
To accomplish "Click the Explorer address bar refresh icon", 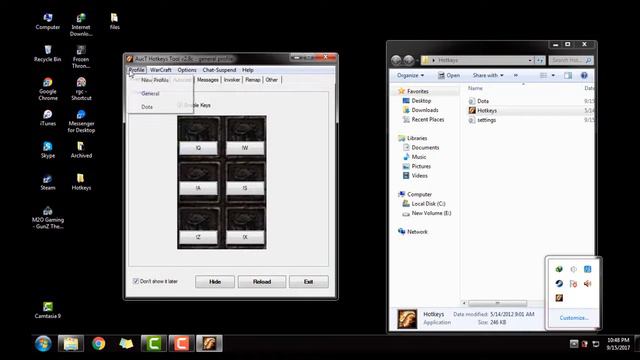I will point(540,60).
